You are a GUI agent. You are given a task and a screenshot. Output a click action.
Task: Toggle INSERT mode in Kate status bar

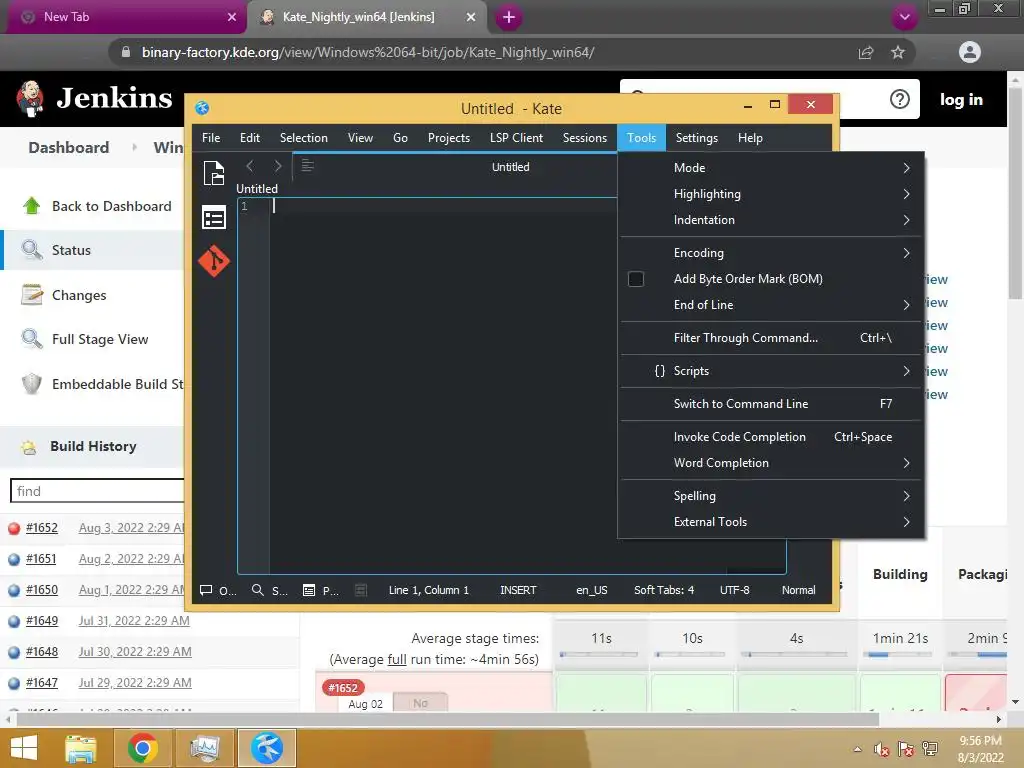[x=518, y=590]
